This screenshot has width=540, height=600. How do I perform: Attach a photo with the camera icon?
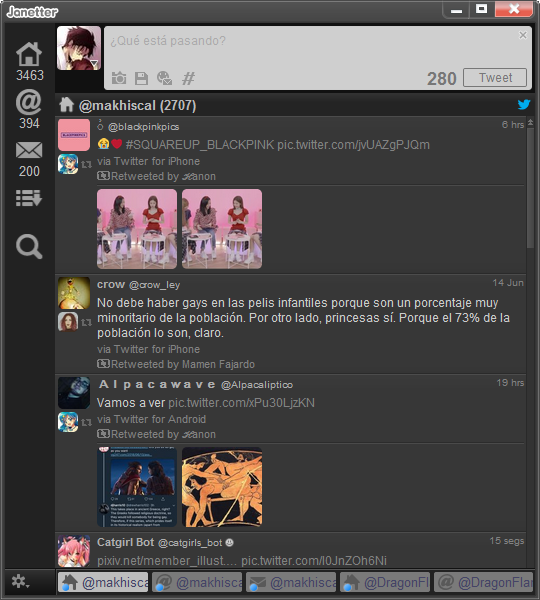click(x=119, y=78)
